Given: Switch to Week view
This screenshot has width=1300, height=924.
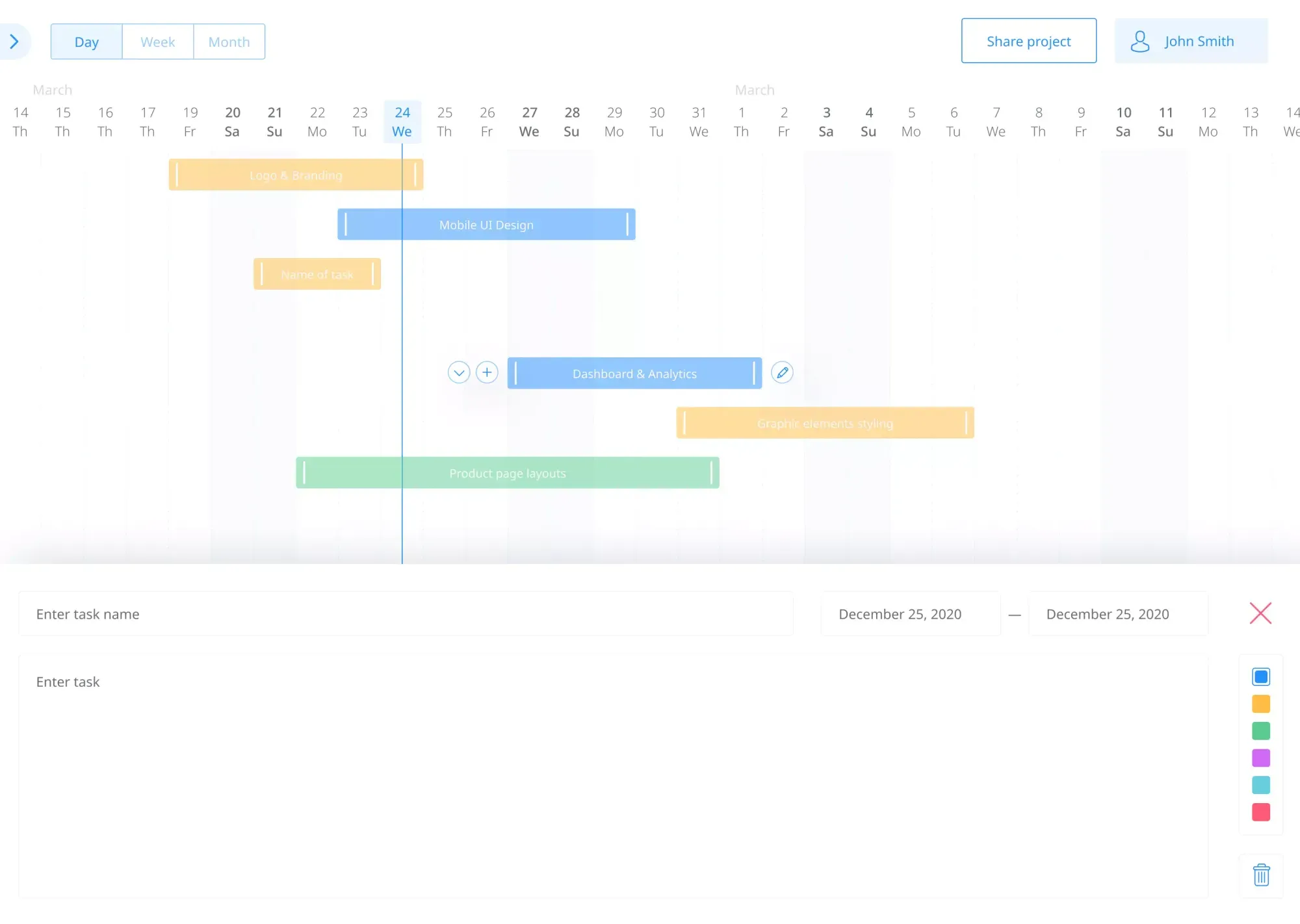Looking at the screenshot, I should pyautogui.click(x=157, y=41).
